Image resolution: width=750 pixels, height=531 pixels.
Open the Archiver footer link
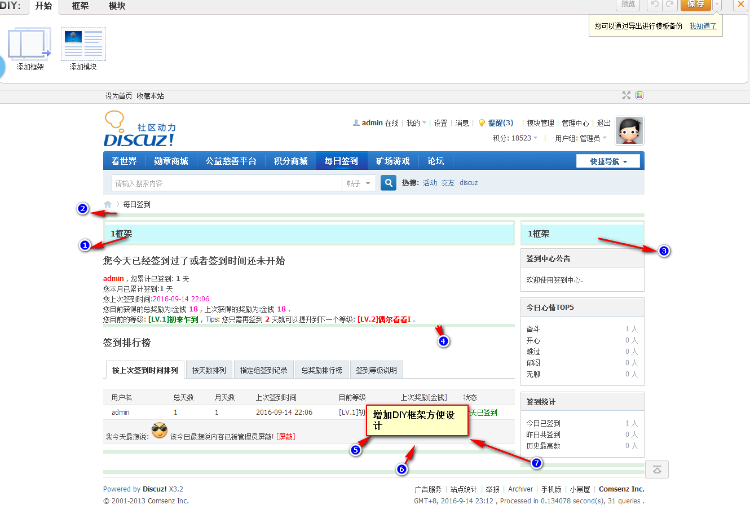point(520,489)
